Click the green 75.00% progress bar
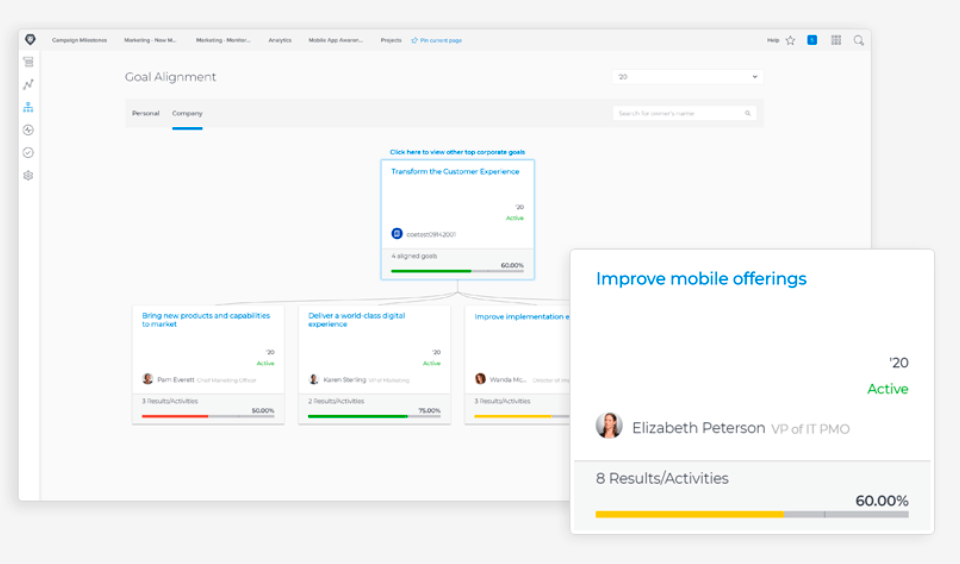The height and width of the screenshot is (564, 960). click(374, 416)
